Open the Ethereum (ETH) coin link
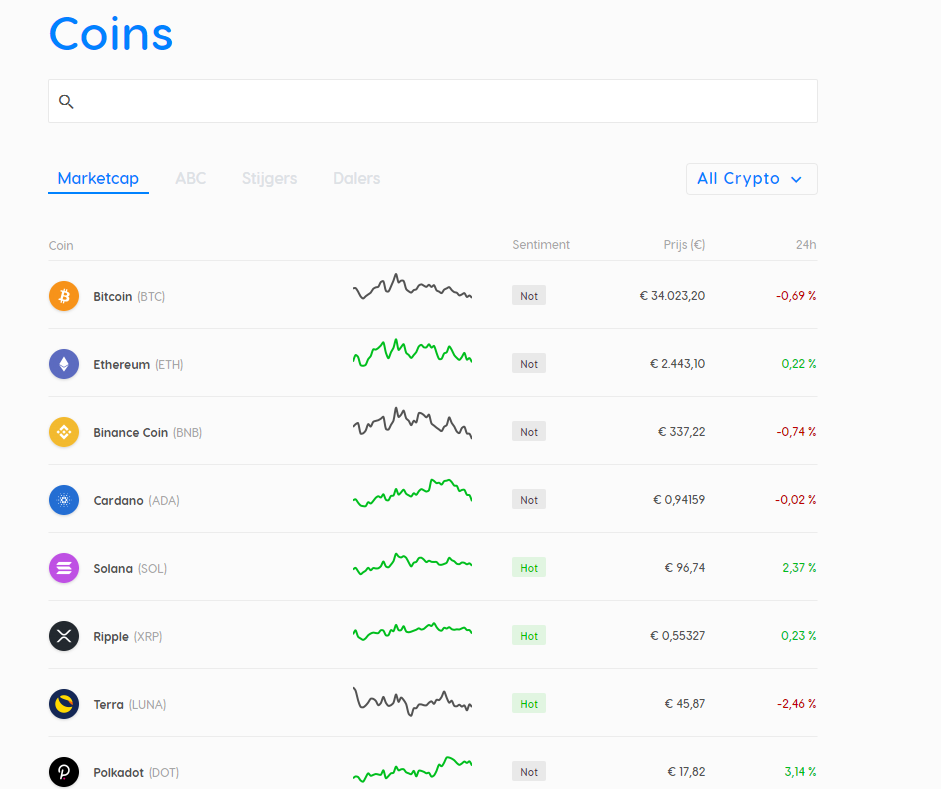Viewport: 941px width, 789px height. pyautogui.click(x=138, y=364)
